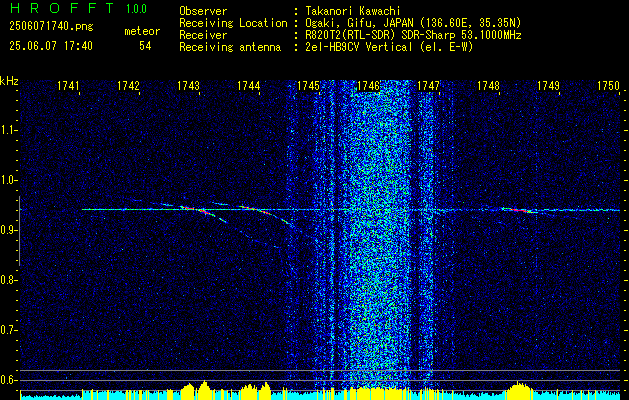Click the 0.9 frequency axis label
This screenshot has width=629, height=400.
tap(9, 230)
